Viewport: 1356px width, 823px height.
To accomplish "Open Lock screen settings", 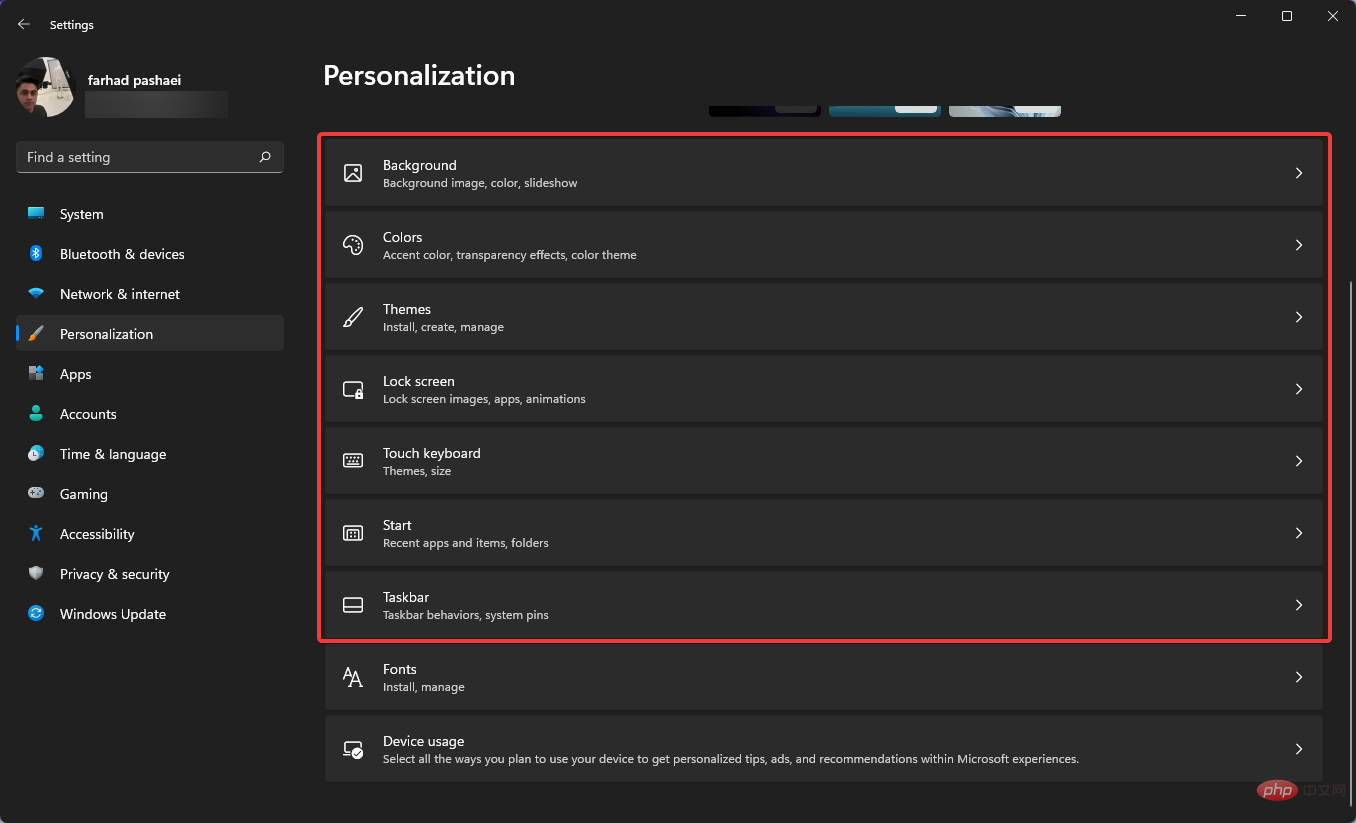I will (824, 389).
